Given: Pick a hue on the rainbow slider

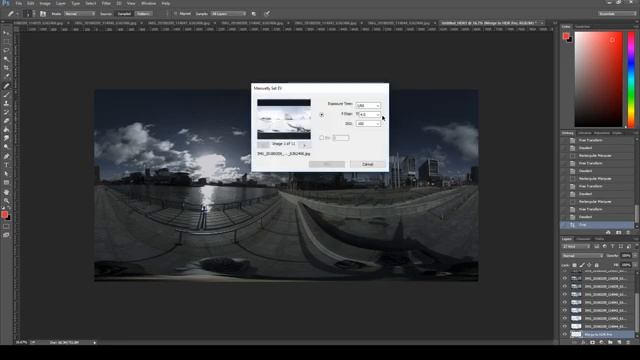Looking at the screenshot, I should pos(631,80).
